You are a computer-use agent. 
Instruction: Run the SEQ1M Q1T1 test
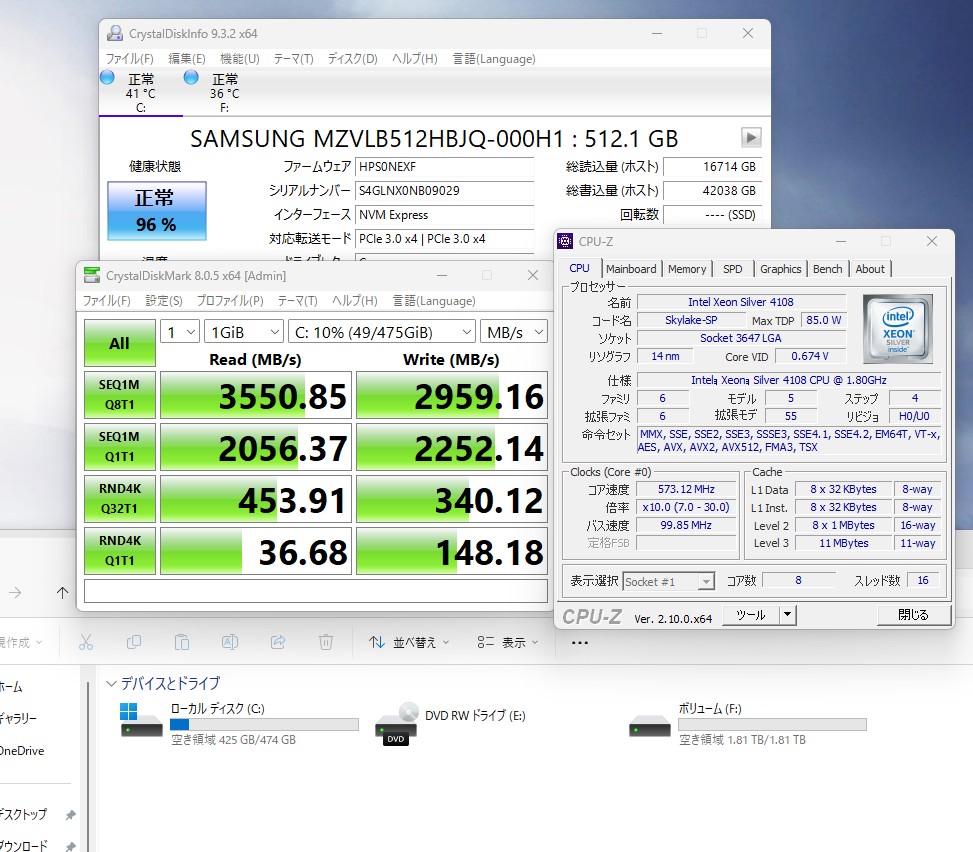pyautogui.click(x=119, y=447)
